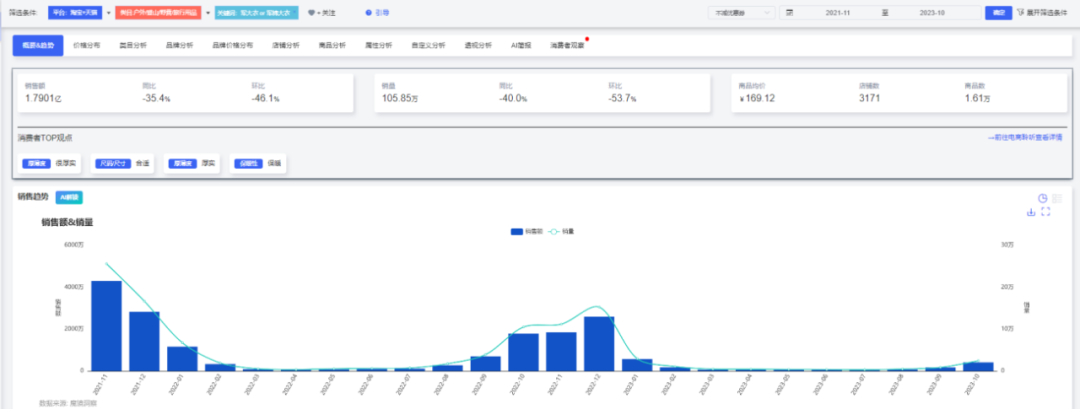The image size is (1080, 409).
Task: Open the guide (引导) help icon
Action: (368, 13)
